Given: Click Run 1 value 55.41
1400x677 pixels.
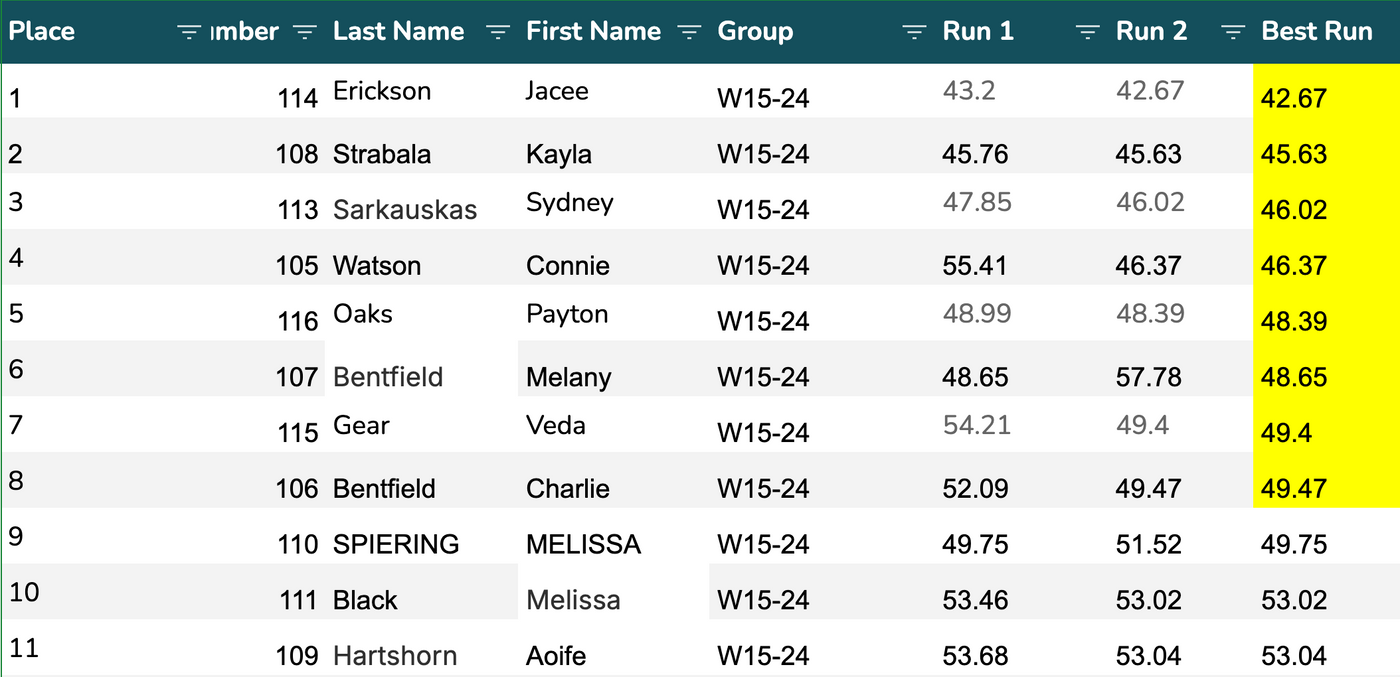Looking at the screenshot, I should tap(975, 266).
